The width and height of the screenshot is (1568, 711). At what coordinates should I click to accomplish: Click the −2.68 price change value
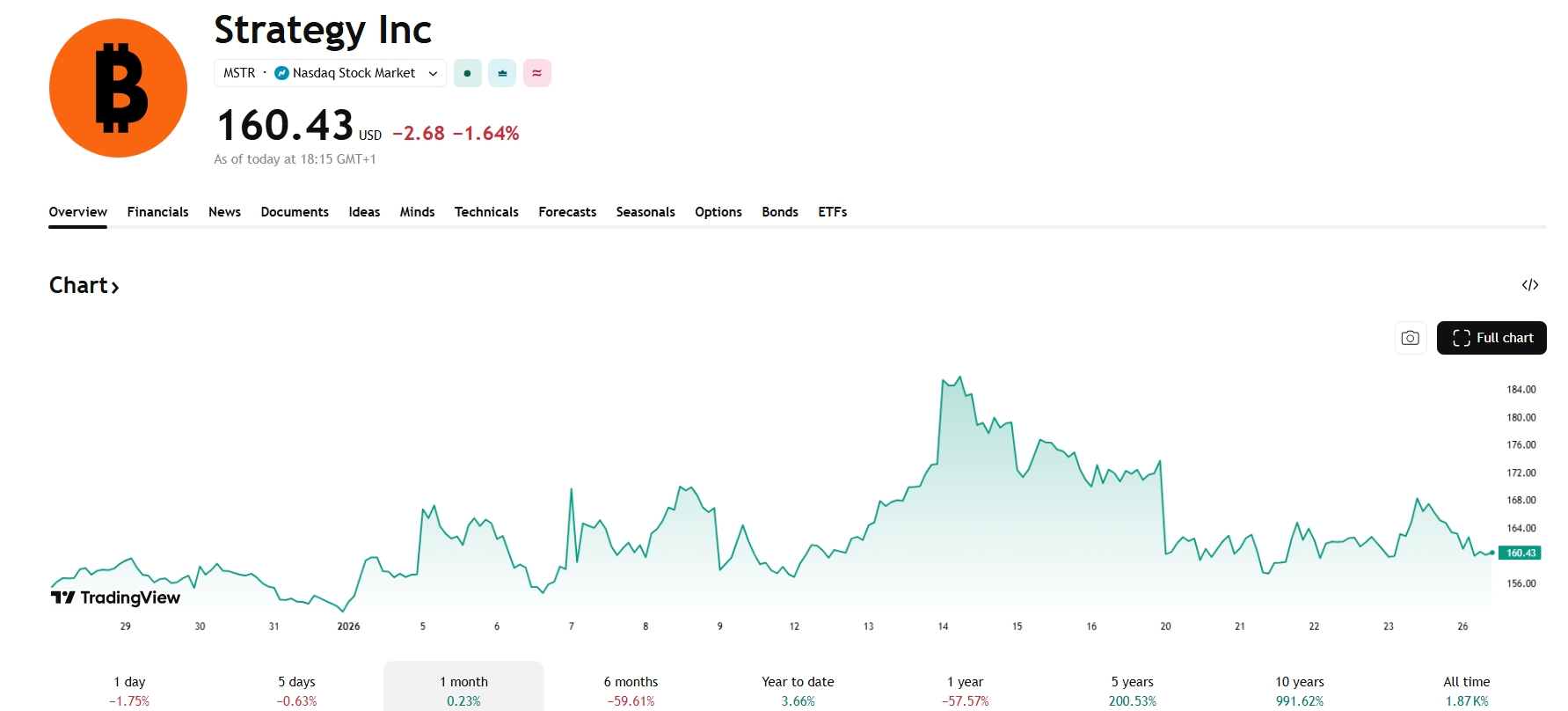pos(419,133)
